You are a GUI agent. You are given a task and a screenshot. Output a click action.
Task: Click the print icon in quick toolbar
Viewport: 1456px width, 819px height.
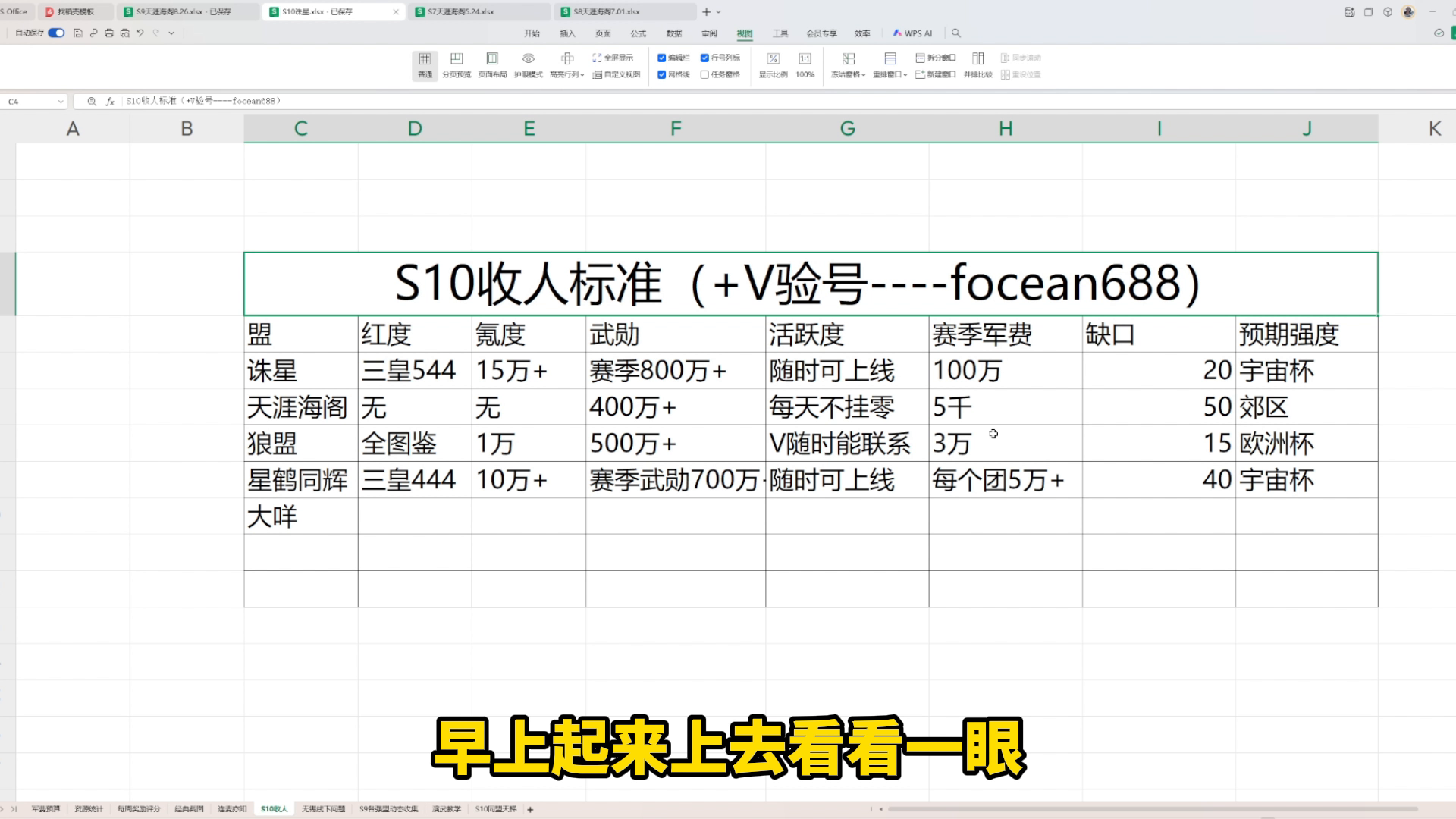point(109,33)
